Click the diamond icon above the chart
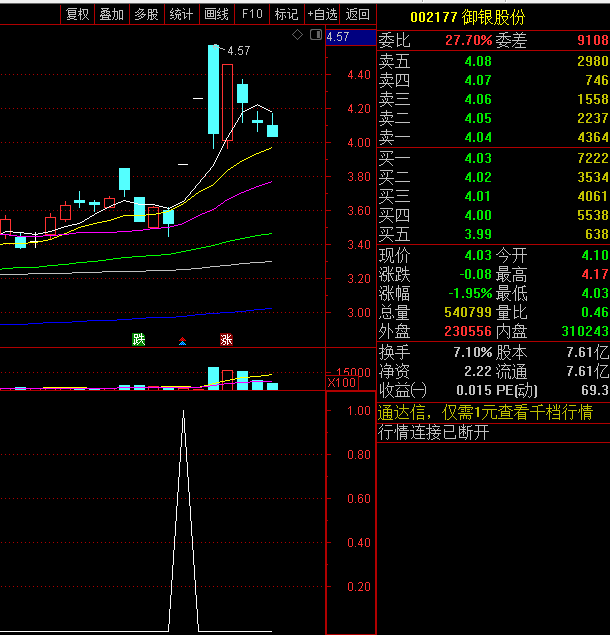This screenshot has height=635, width=610. pos(297,35)
